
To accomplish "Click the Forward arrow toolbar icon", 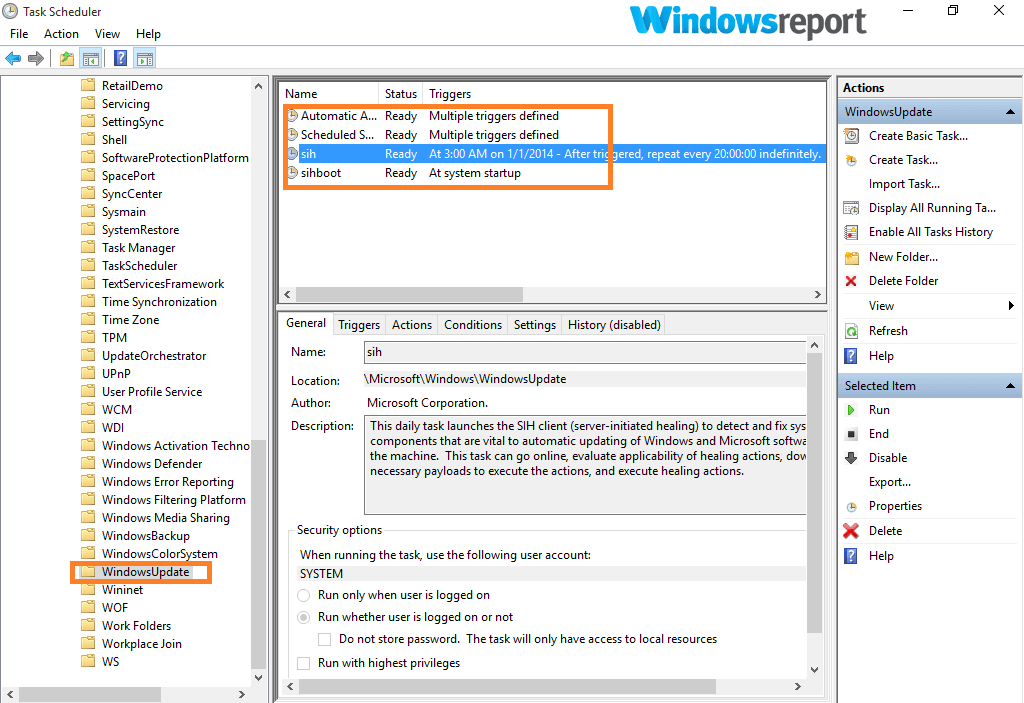I will tap(36, 59).
